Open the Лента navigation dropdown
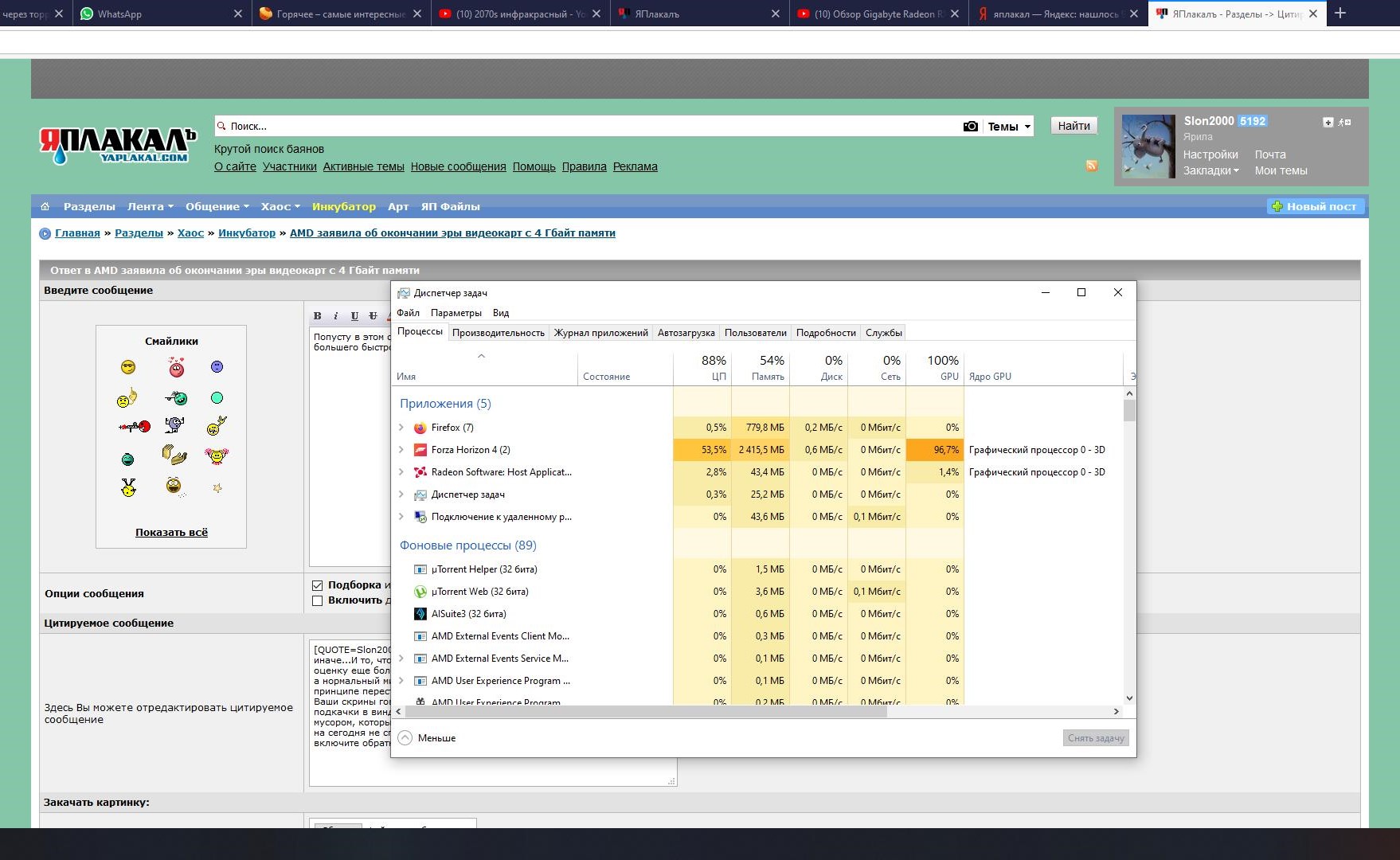 pos(150,206)
